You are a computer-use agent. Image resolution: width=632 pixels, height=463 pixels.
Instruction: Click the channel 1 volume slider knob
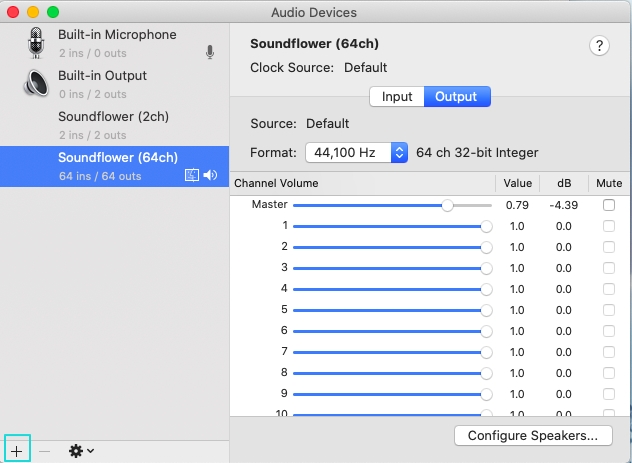click(486, 226)
